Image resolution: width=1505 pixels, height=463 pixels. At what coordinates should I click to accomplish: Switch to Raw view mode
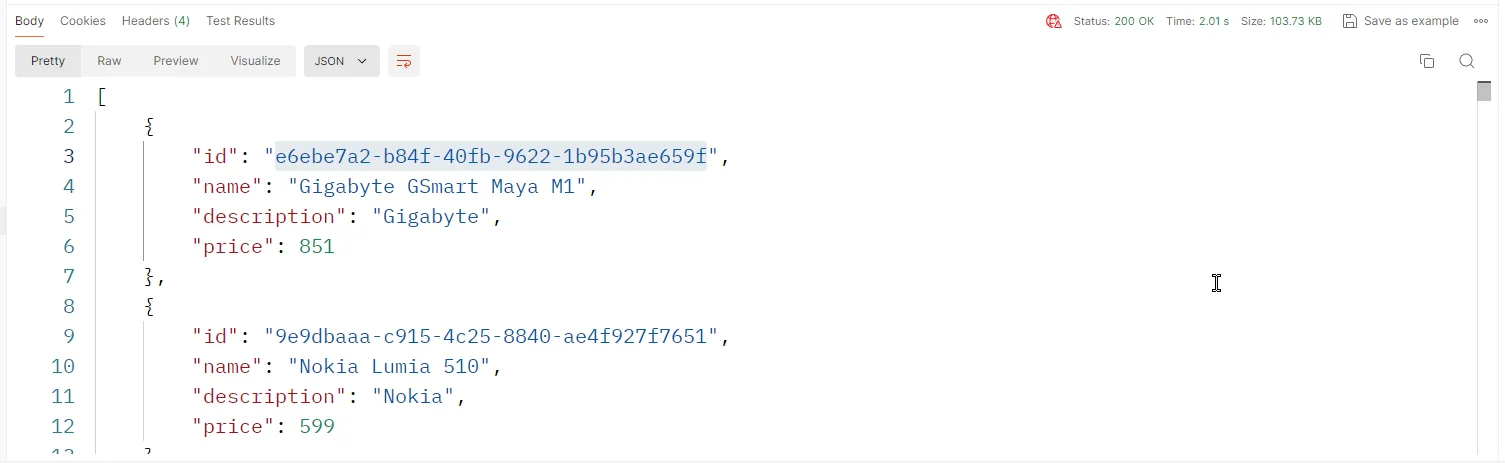[x=109, y=61]
